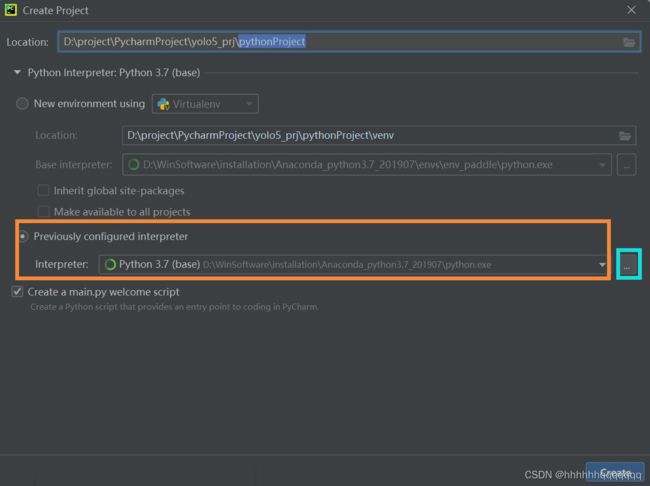Click the 'Create a Python script that provides' description text

pos(175,307)
